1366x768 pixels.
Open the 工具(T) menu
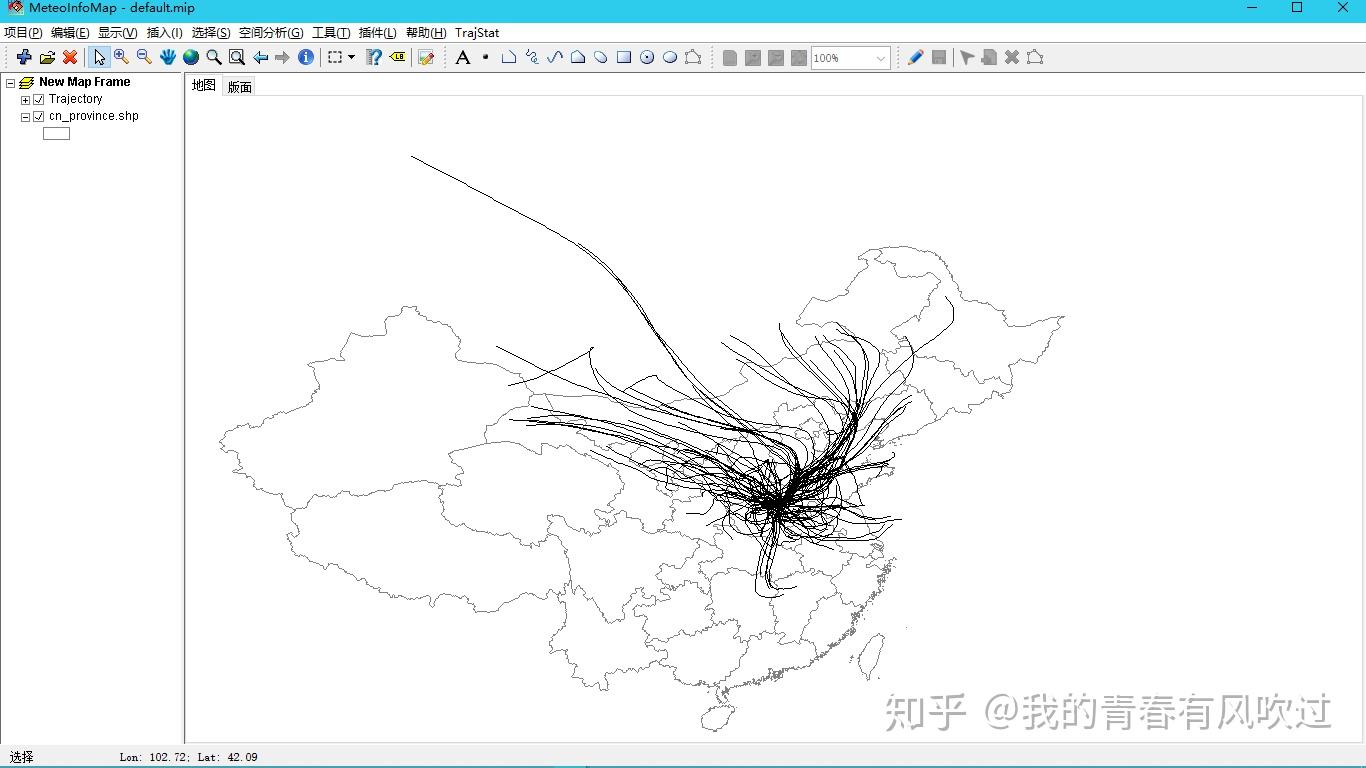point(331,33)
